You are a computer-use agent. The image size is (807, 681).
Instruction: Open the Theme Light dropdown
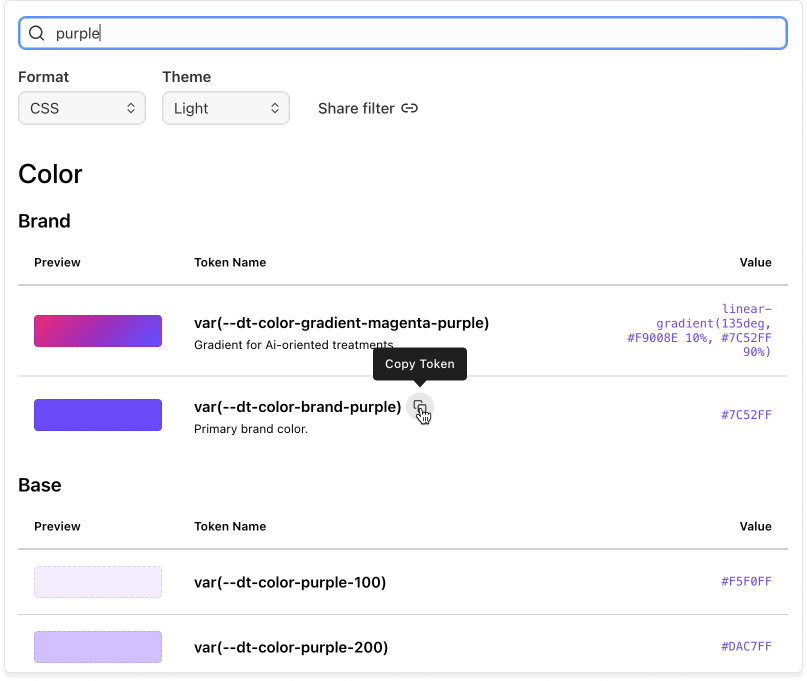(x=226, y=108)
